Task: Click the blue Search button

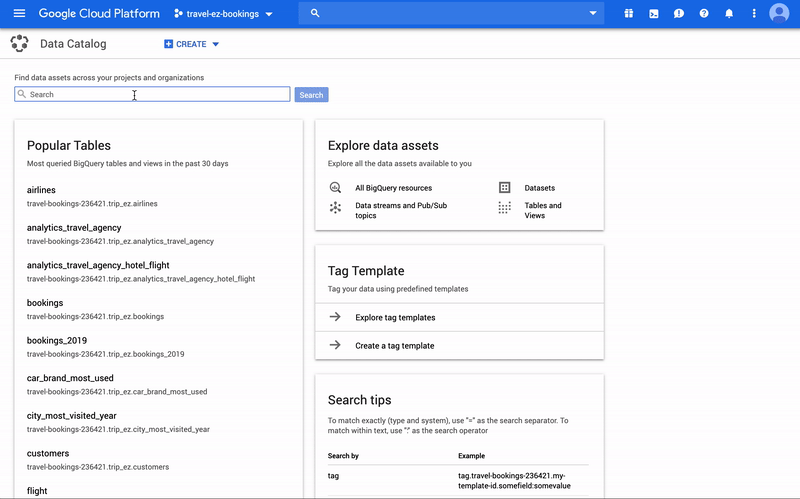Action: coord(311,95)
